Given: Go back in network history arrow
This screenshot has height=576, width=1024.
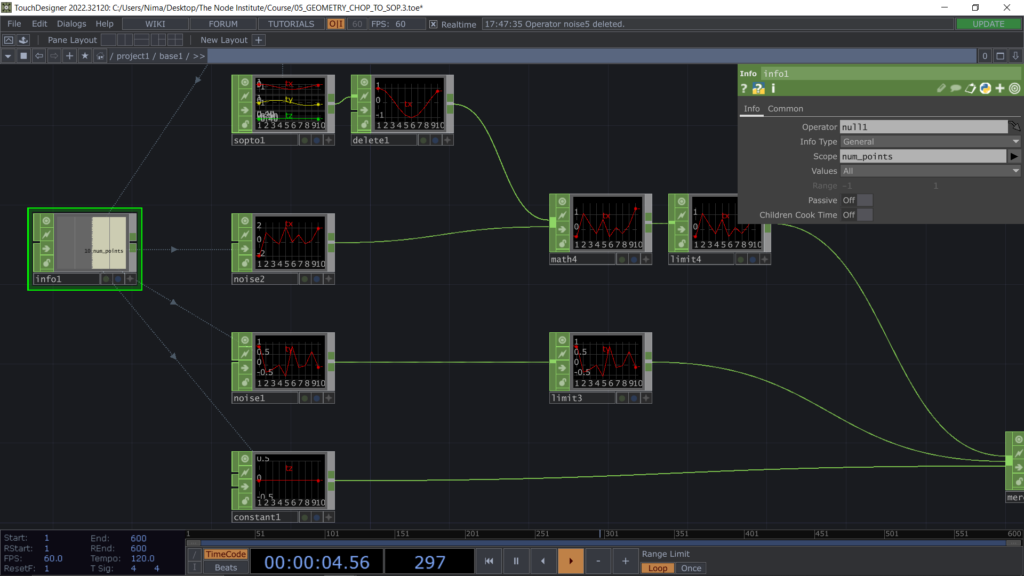Looking at the screenshot, I should click(39, 56).
